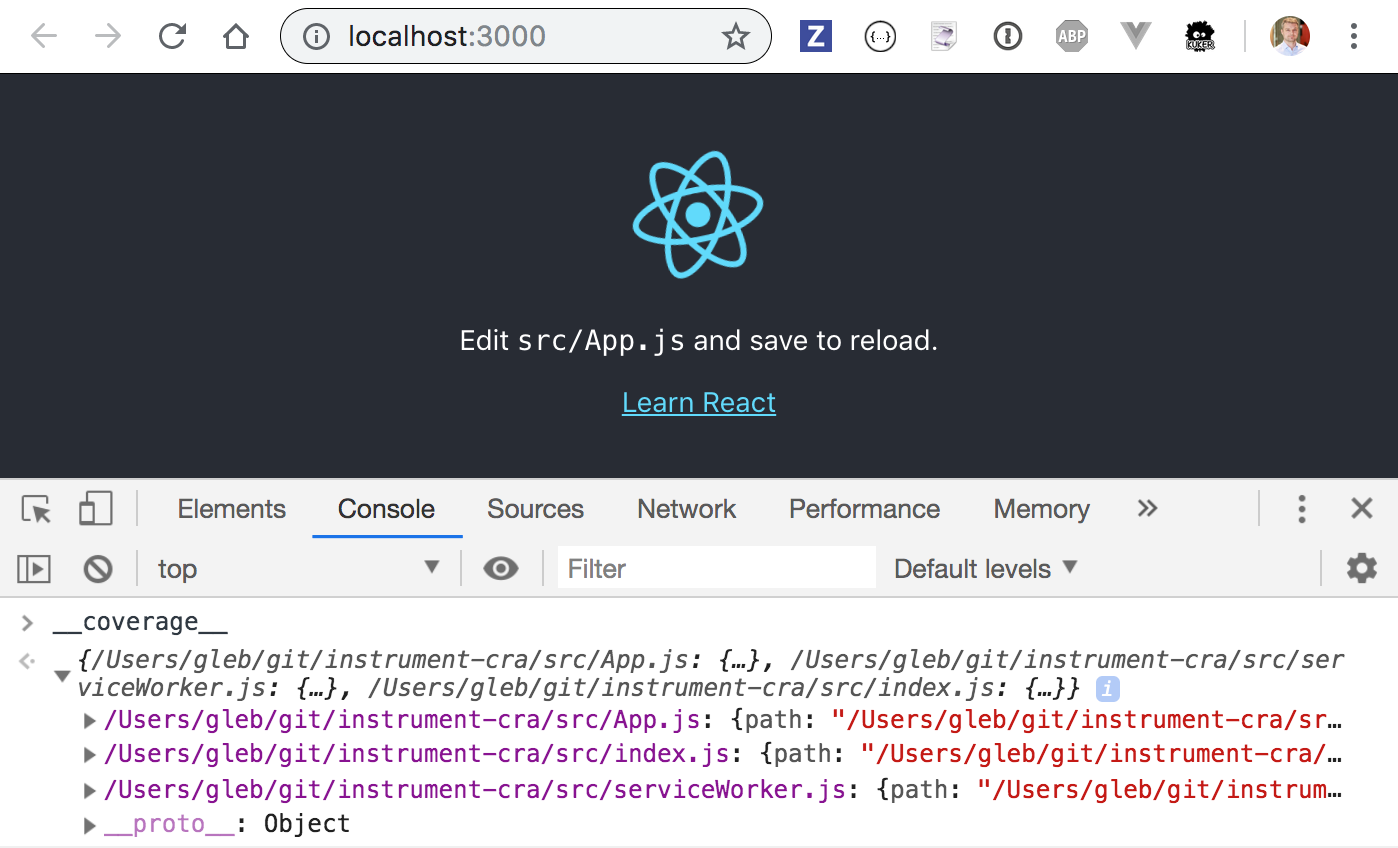Viewport: 1398px width, 848px height.
Task: Toggle the device toolbar icon
Action: coord(95,509)
